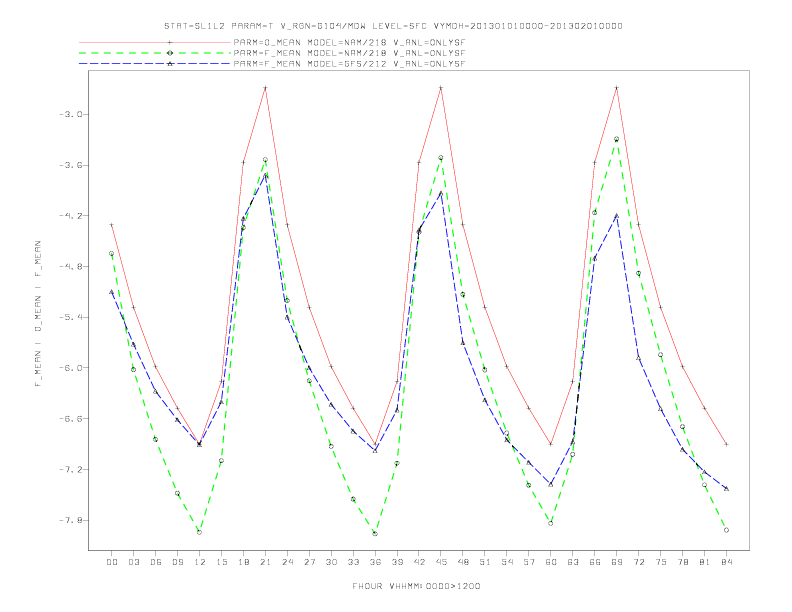Click the 81 forecast hour tick label

pyautogui.click(x=705, y=562)
